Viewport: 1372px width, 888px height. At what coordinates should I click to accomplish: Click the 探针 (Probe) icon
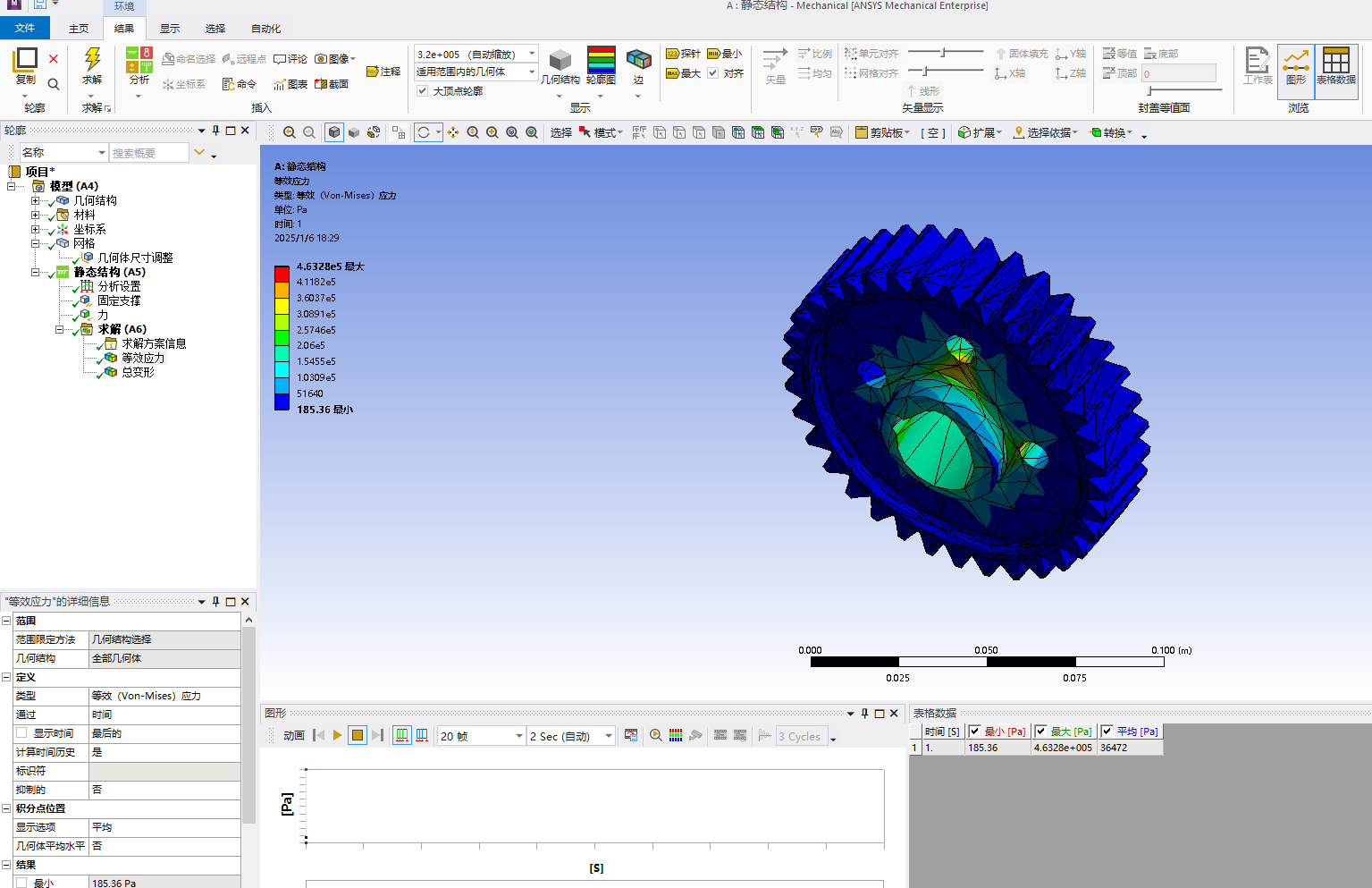[684, 54]
